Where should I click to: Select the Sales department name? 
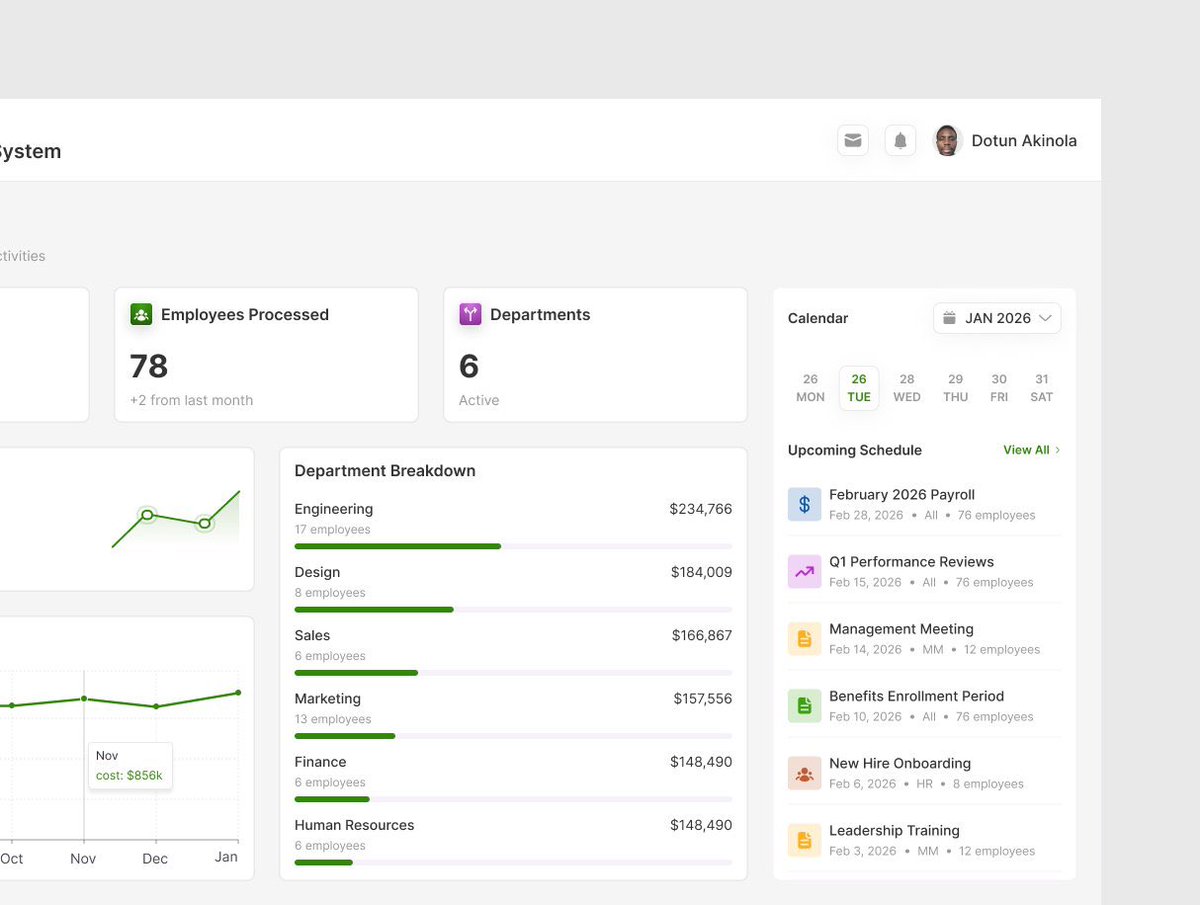coord(312,635)
